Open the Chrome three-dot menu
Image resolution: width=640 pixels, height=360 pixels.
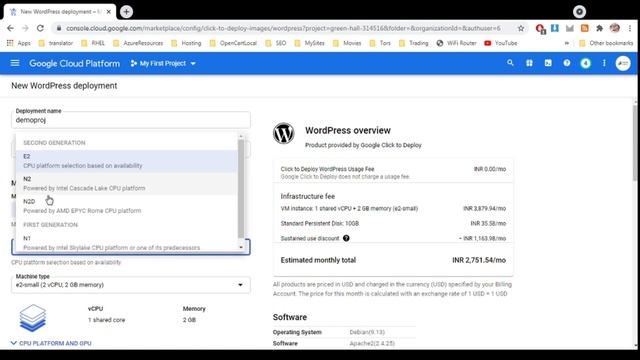tap(630, 28)
